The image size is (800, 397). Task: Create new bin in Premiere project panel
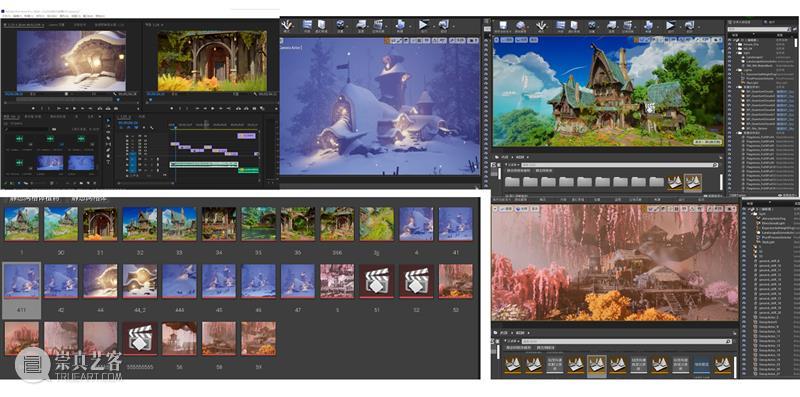tap(81, 183)
